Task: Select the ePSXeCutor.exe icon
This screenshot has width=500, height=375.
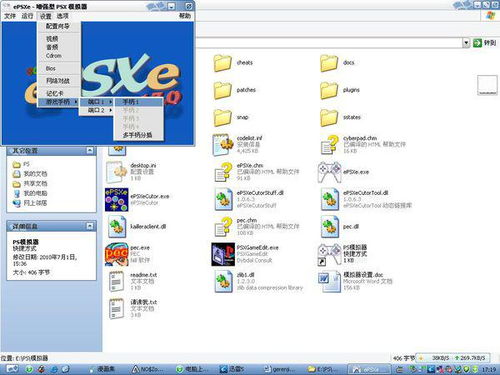Action: pos(116,200)
